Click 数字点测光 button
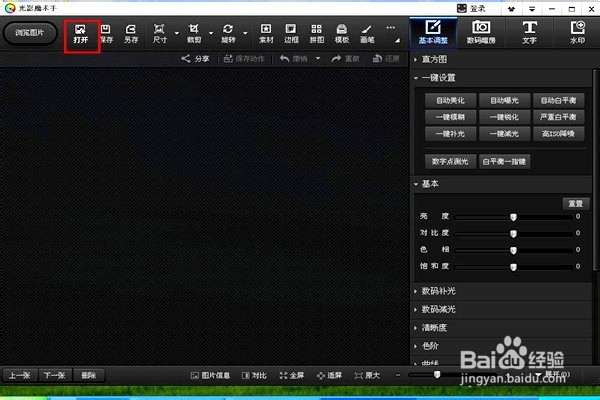The height and width of the screenshot is (400, 600). click(450, 162)
